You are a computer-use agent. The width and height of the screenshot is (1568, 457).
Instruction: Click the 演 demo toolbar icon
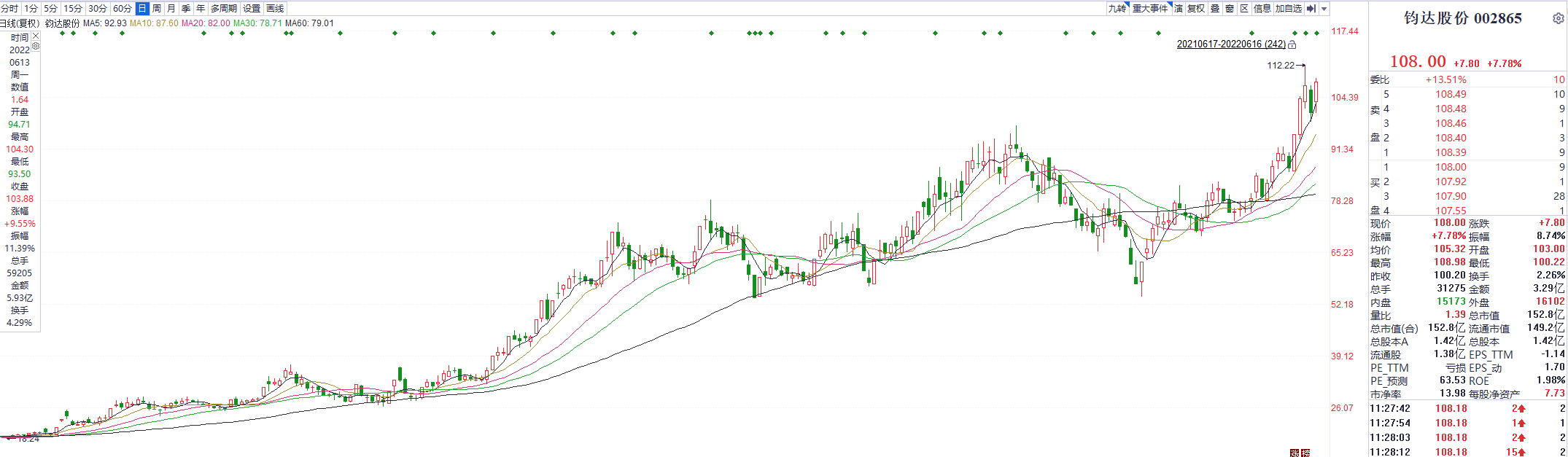(x=1179, y=9)
